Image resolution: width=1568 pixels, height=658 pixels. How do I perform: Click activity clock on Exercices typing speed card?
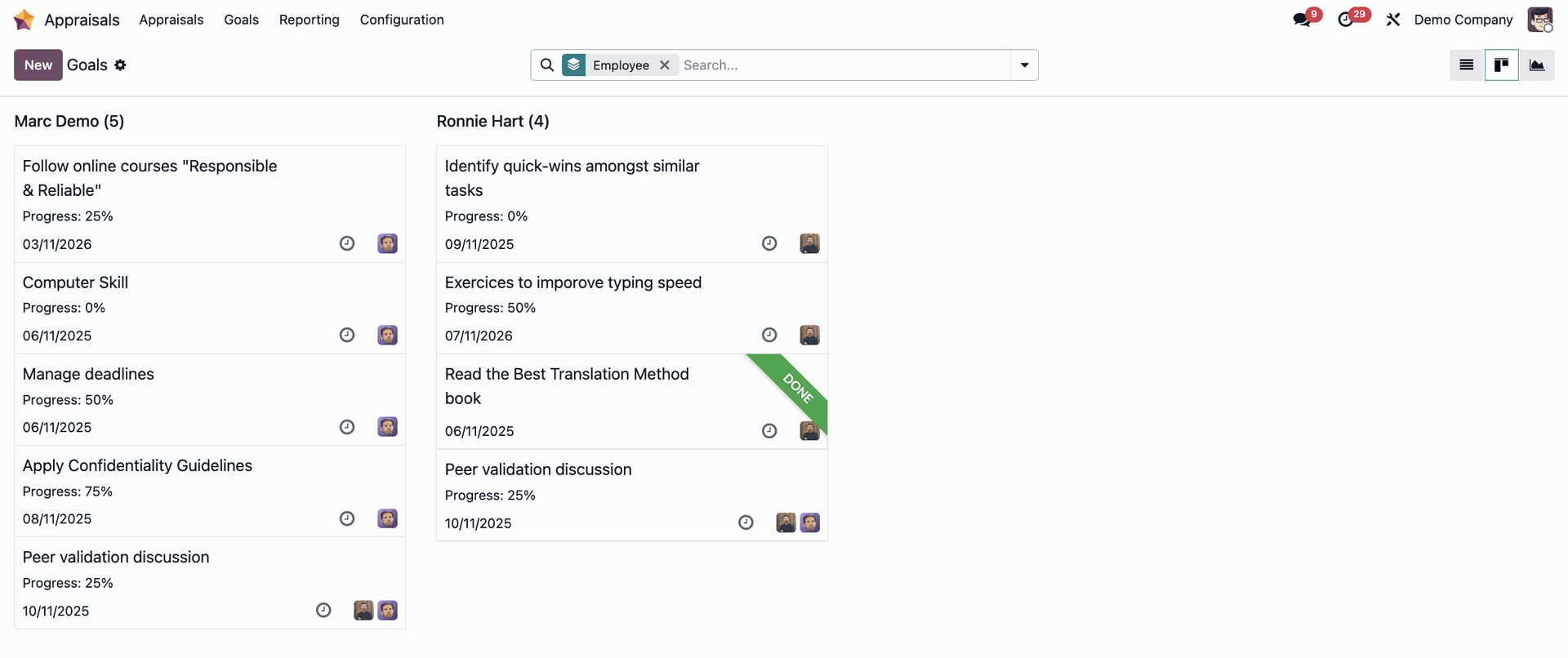[769, 335]
